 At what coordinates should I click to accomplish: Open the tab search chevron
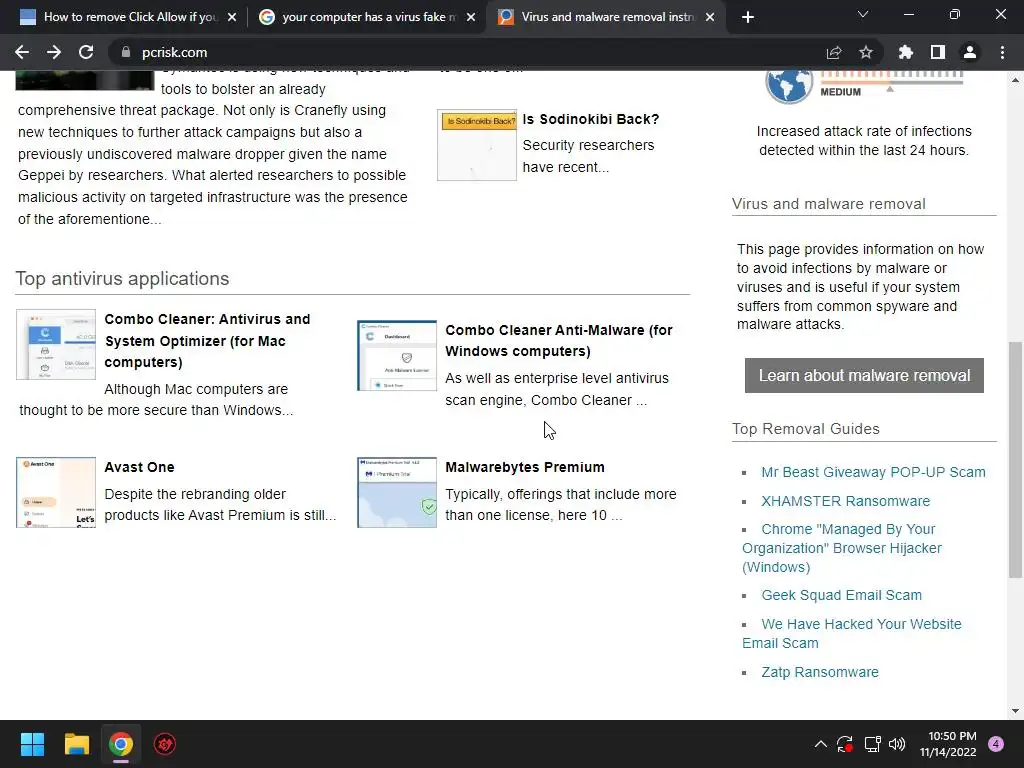click(x=863, y=14)
